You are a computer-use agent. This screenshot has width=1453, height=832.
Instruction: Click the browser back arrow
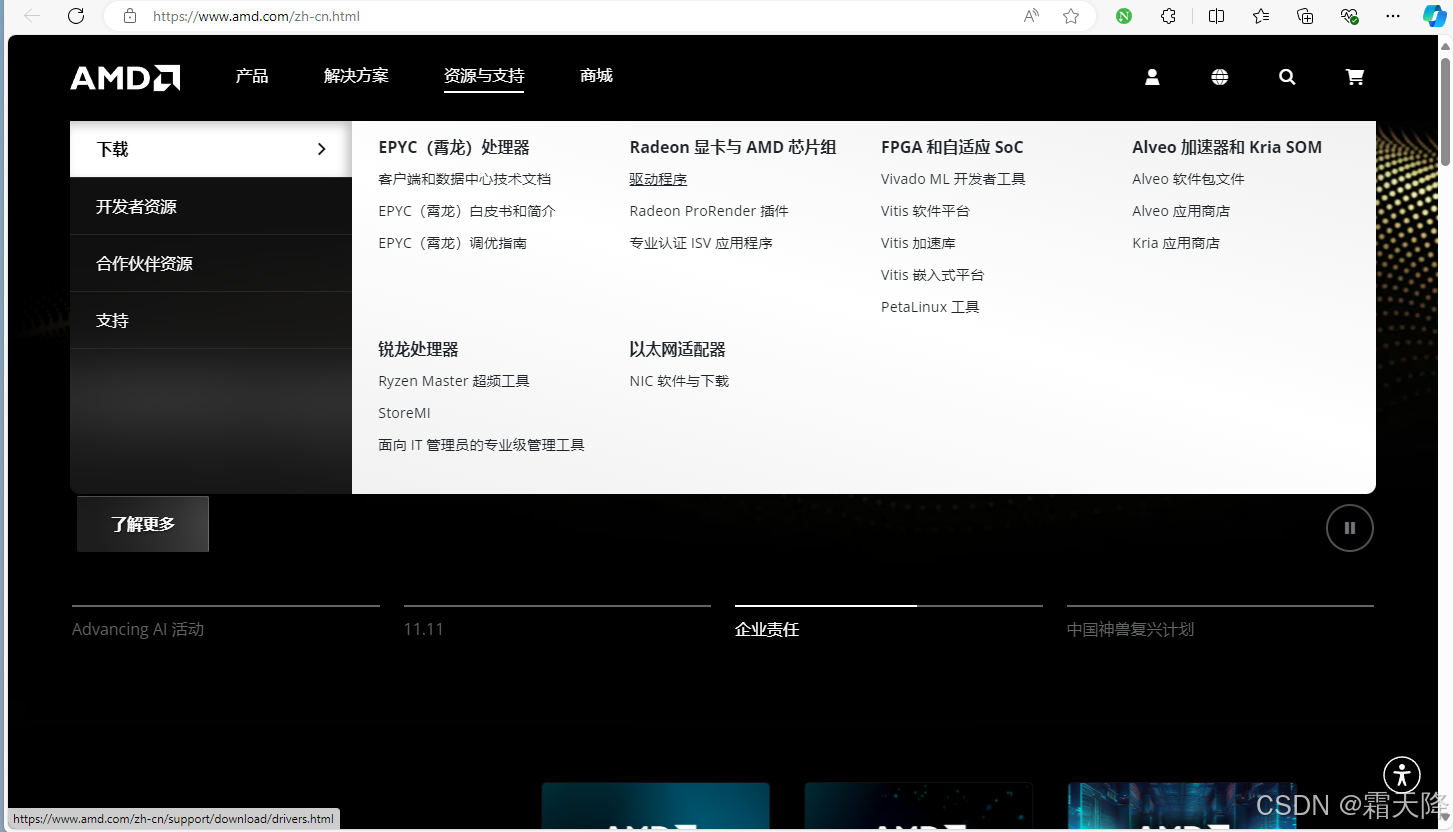pos(32,16)
